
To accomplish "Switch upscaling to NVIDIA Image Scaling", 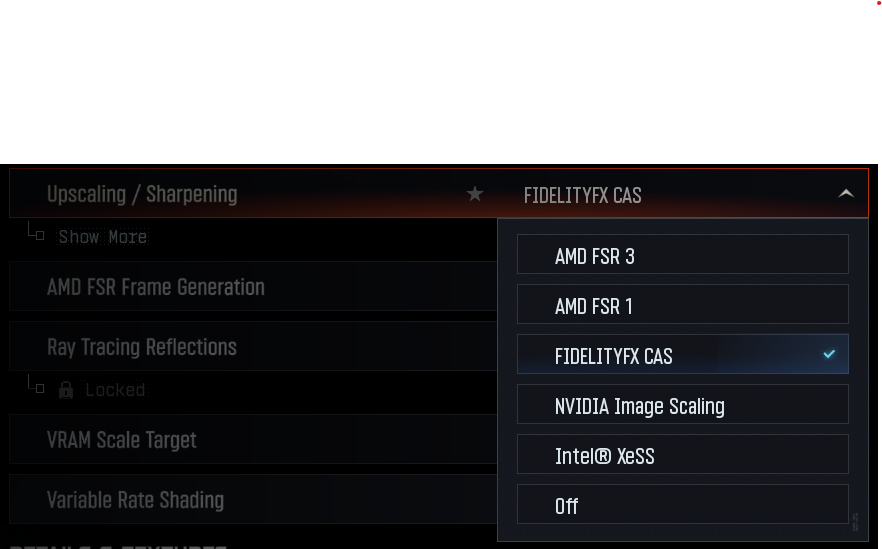I will [x=682, y=405].
